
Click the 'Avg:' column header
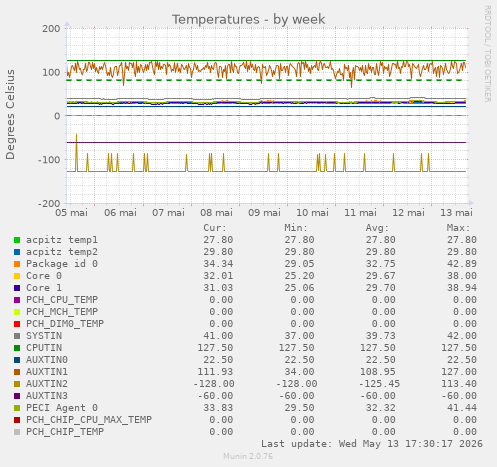377,228
